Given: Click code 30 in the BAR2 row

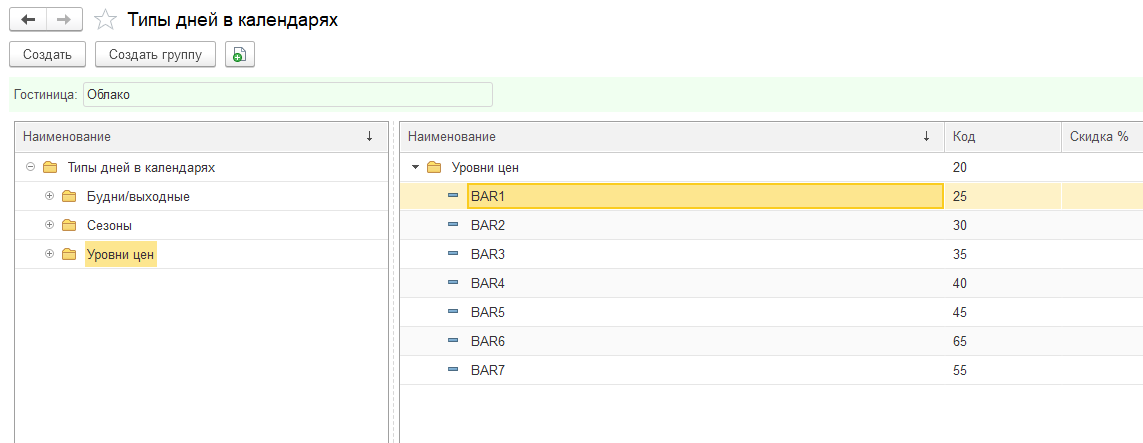Looking at the screenshot, I should [959, 226].
